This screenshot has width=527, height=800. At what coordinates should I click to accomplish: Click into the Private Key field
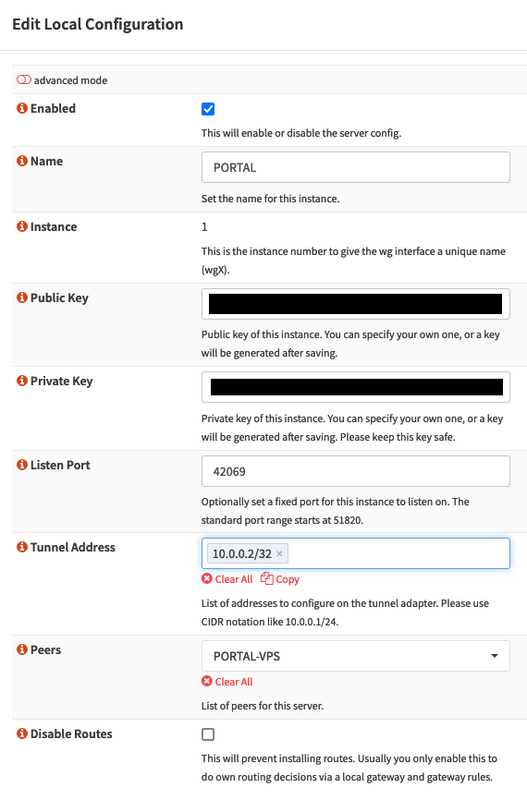click(356, 387)
